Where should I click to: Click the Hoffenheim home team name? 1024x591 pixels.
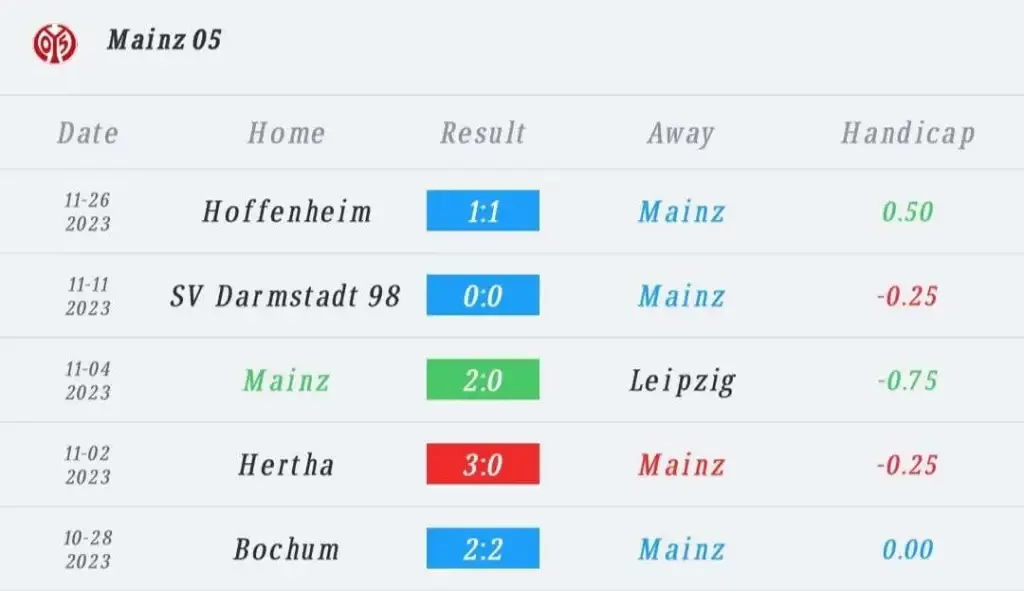click(287, 212)
